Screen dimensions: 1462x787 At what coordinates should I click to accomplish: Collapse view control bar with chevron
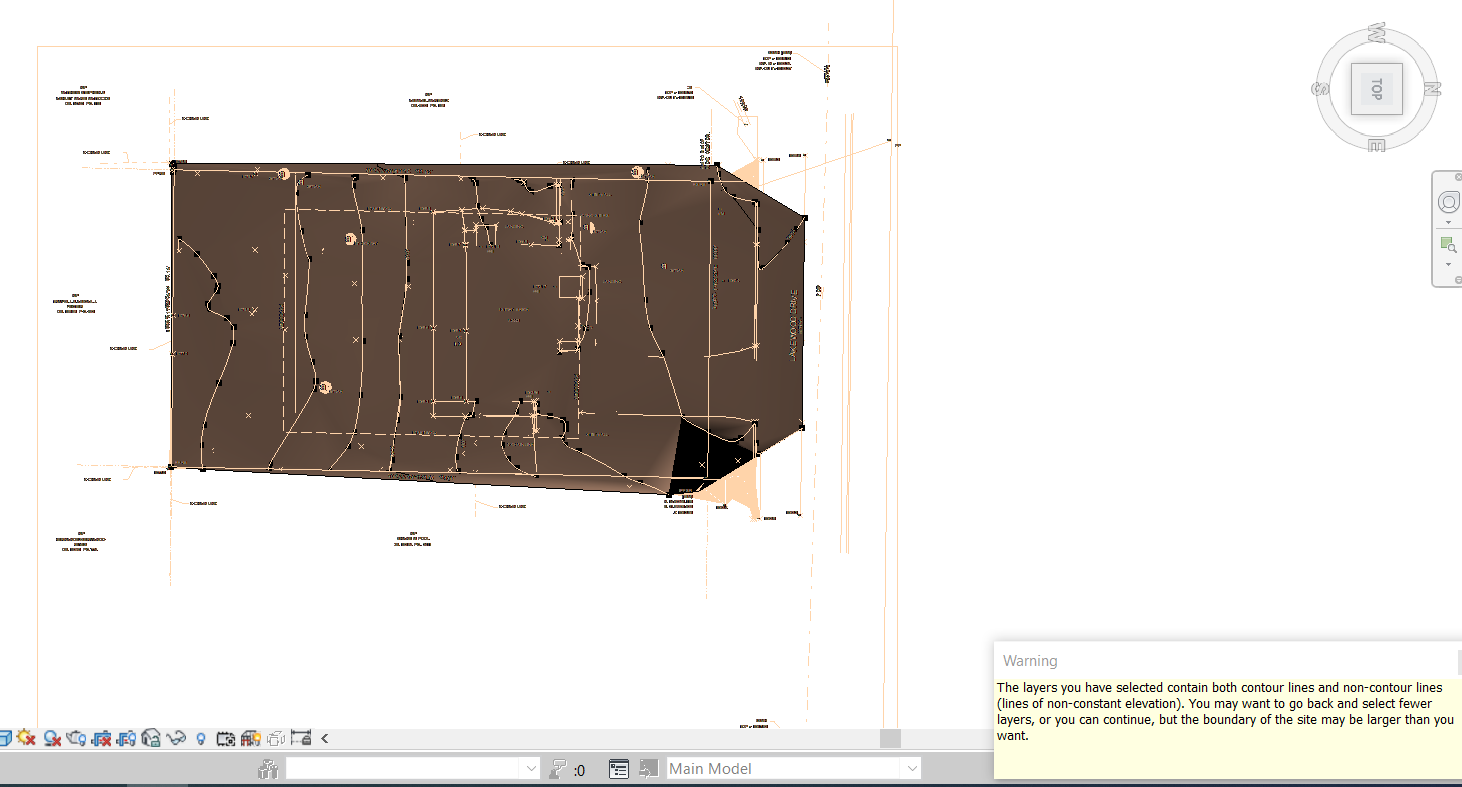click(324, 739)
